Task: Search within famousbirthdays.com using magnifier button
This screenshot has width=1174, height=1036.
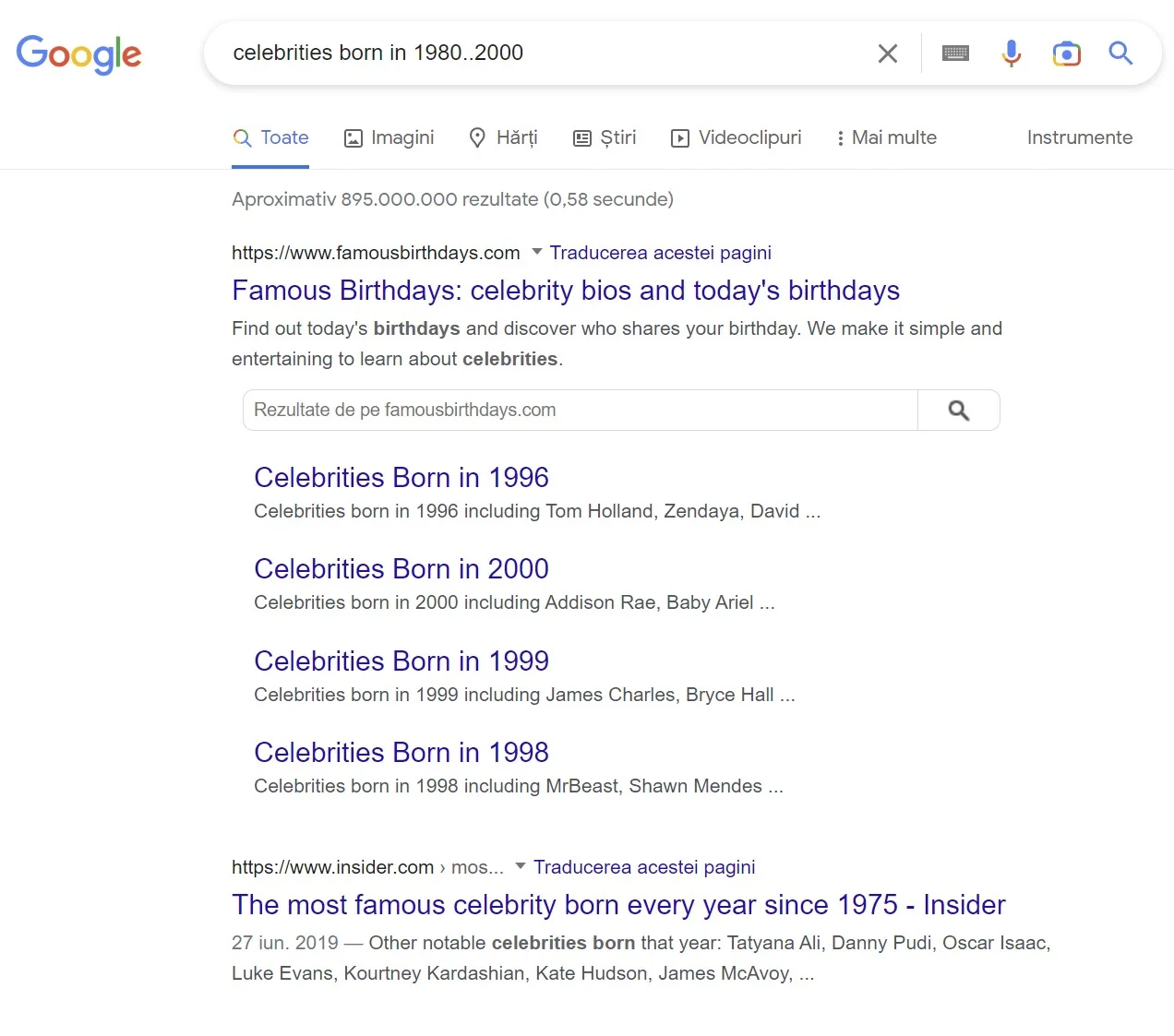Action: pos(959,411)
